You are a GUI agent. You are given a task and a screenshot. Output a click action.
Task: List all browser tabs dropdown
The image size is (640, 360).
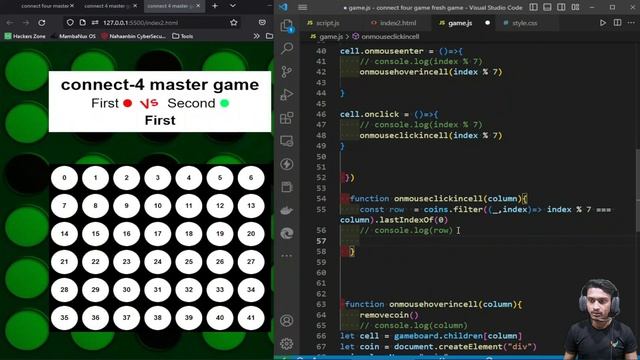click(233, 6)
